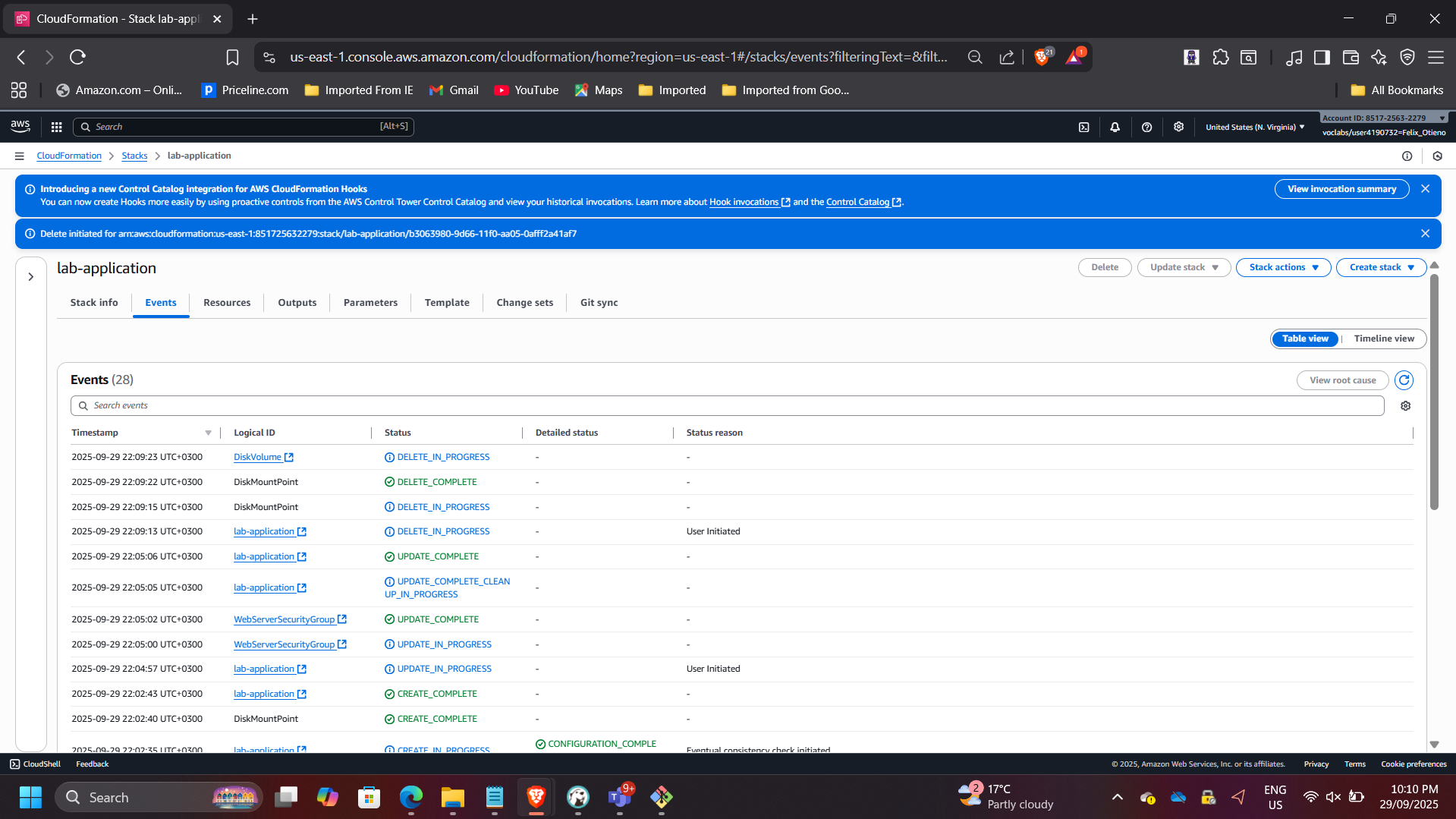
Task: Switch to the Resources tab
Action: point(226,303)
